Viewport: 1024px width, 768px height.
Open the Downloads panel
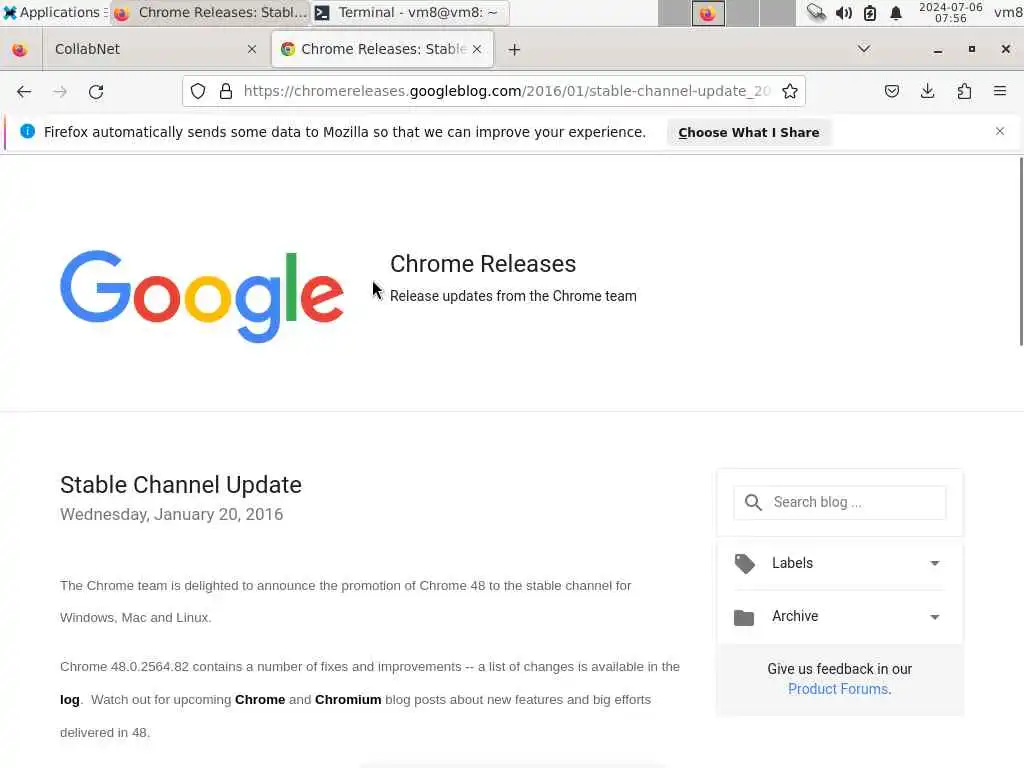point(927,91)
